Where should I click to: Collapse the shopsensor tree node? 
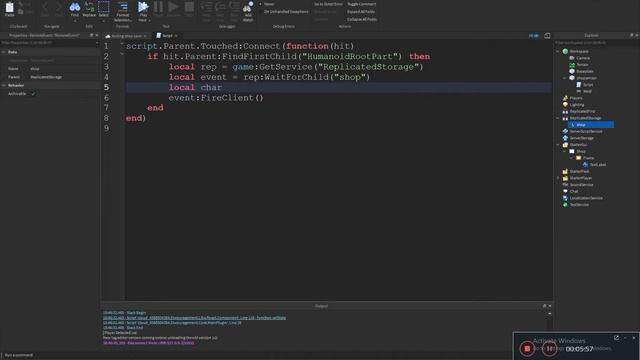tap(564, 78)
